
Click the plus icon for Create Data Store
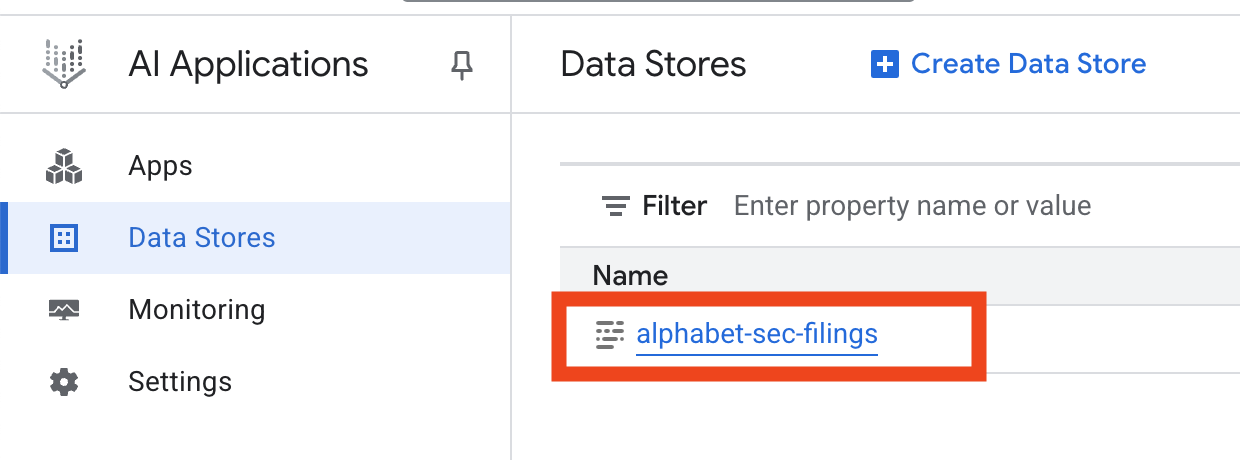[885, 65]
